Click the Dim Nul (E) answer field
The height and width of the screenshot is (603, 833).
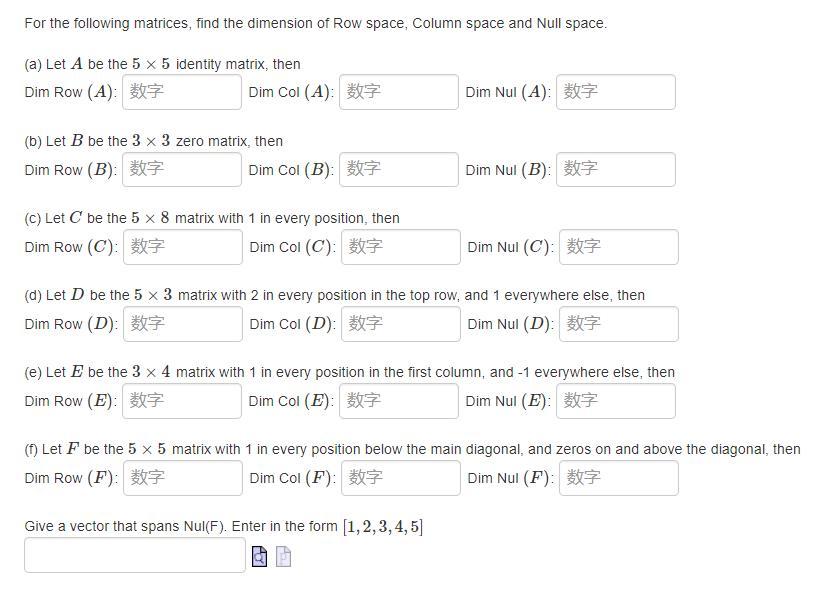[616, 400]
